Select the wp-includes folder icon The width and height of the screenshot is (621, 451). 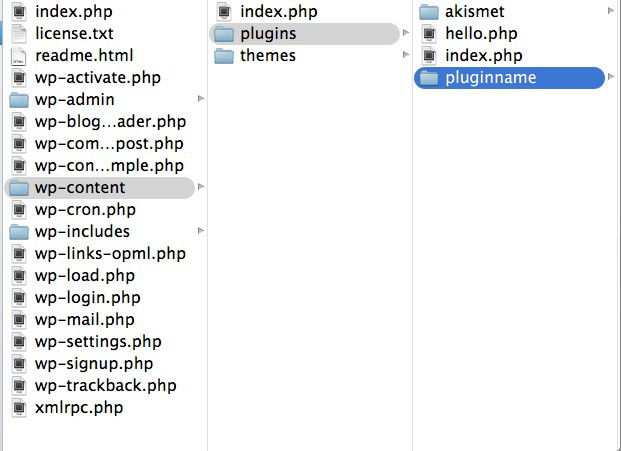[19, 232]
